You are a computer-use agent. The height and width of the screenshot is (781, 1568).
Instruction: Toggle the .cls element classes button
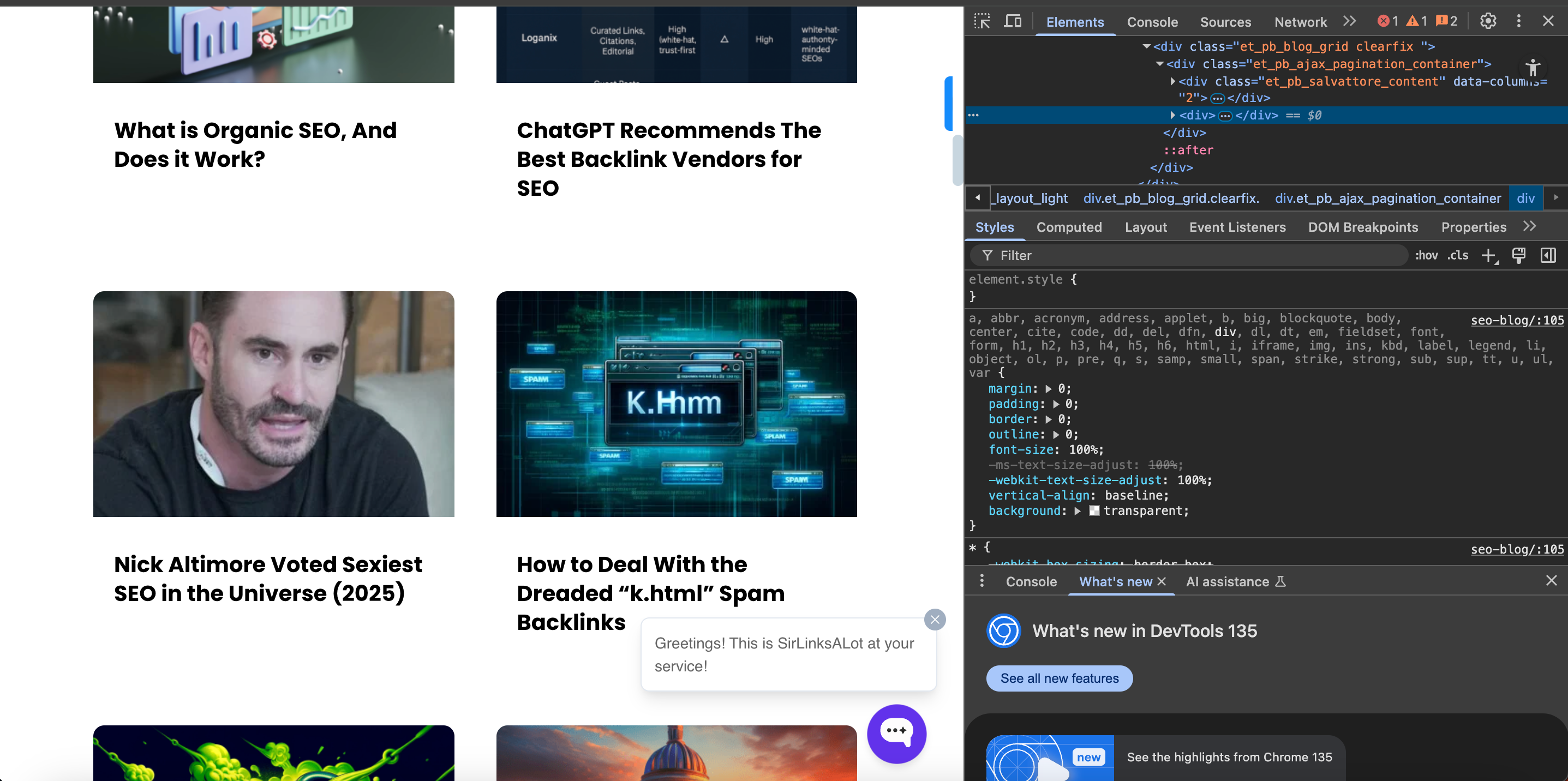[x=1458, y=255]
